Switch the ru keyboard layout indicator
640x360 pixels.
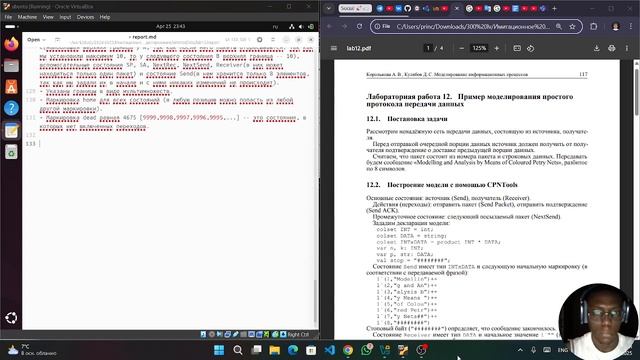click(275, 27)
